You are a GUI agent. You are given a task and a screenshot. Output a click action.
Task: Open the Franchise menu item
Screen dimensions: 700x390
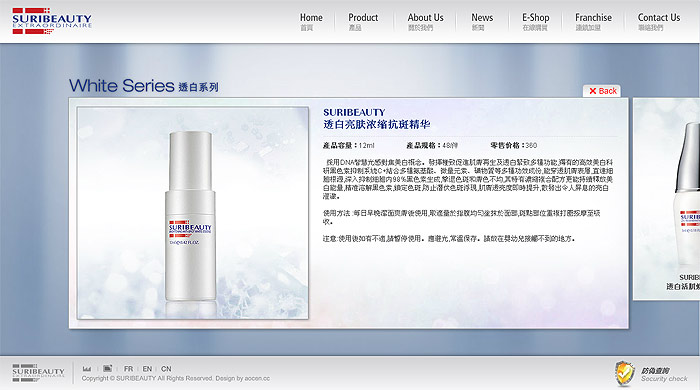593,21
